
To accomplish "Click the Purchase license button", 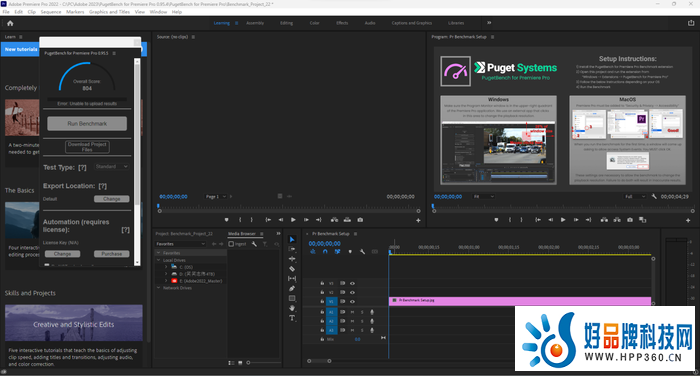I will pos(112,254).
